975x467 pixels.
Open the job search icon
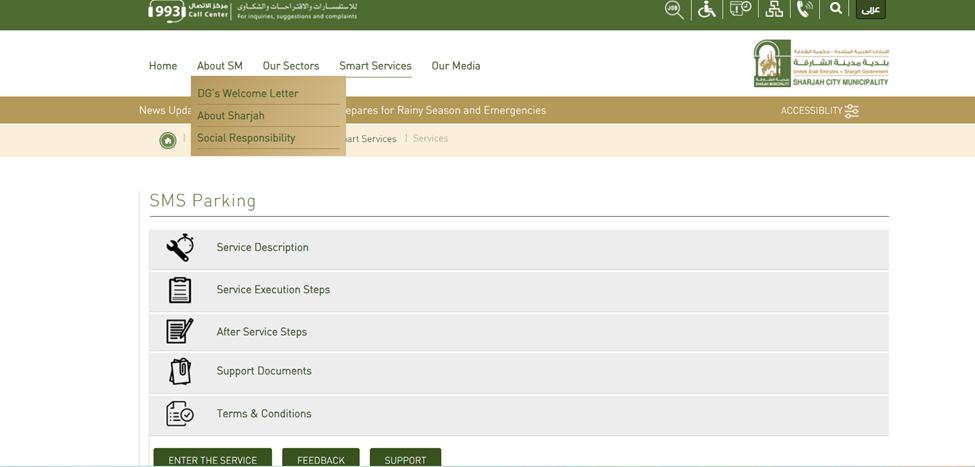674,9
